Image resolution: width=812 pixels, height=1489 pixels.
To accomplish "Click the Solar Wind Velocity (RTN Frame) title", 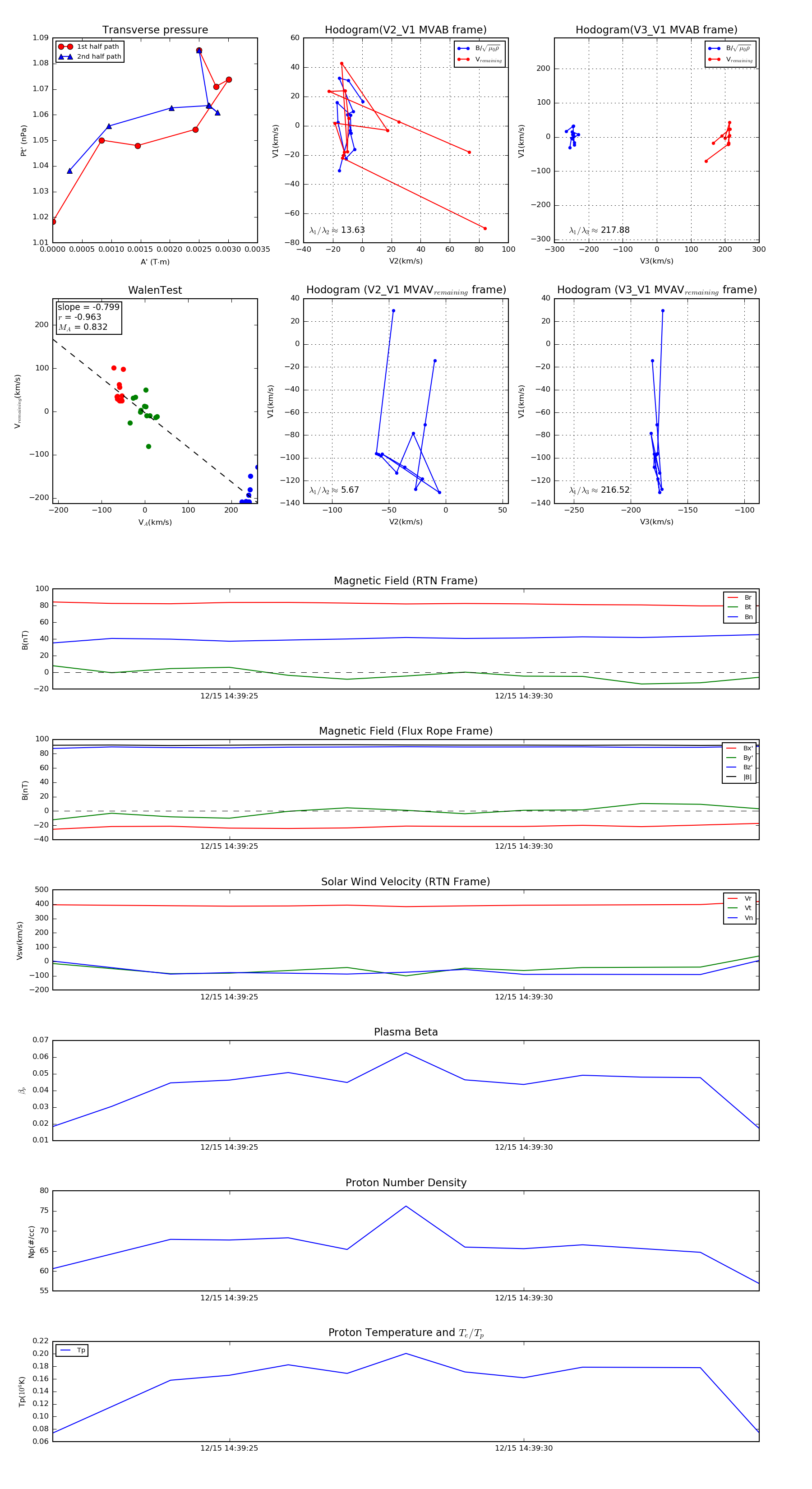I will tap(406, 882).
